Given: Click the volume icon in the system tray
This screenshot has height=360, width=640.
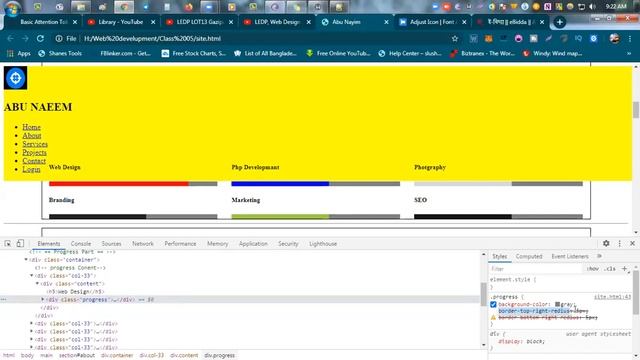Looking at the screenshot, I should point(592,7).
